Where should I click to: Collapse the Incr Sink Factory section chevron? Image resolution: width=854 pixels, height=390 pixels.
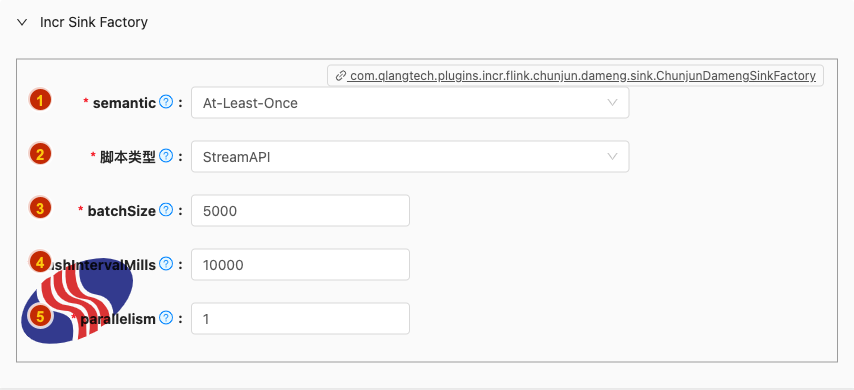tap(22, 22)
